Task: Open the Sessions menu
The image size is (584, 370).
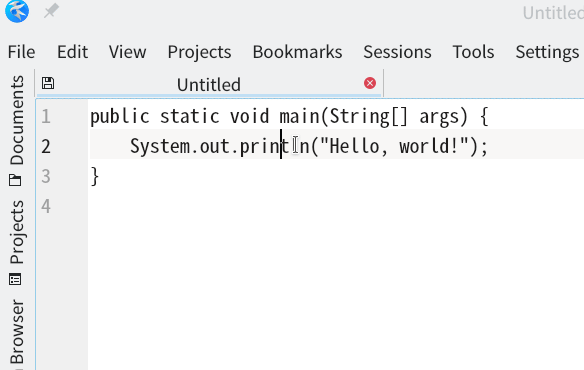Action: pyautogui.click(x=397, y=52)
